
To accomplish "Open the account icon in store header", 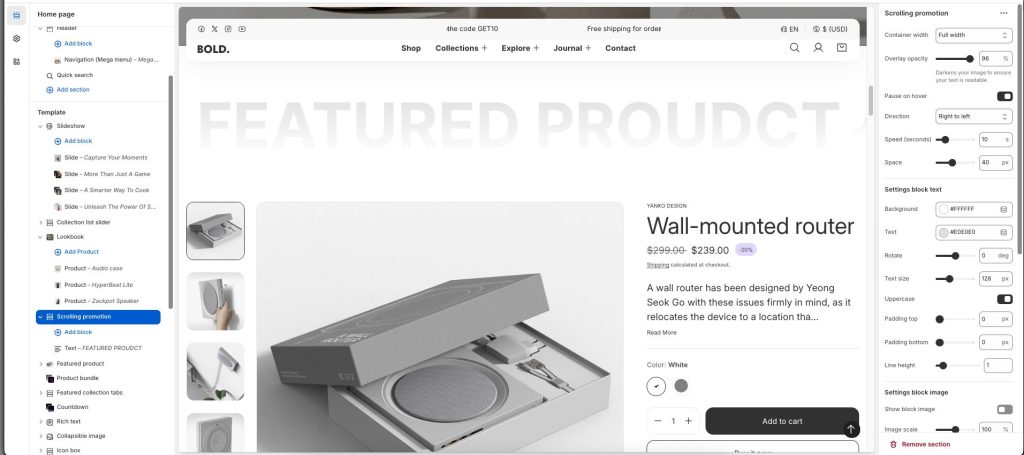I will point(818,48).
